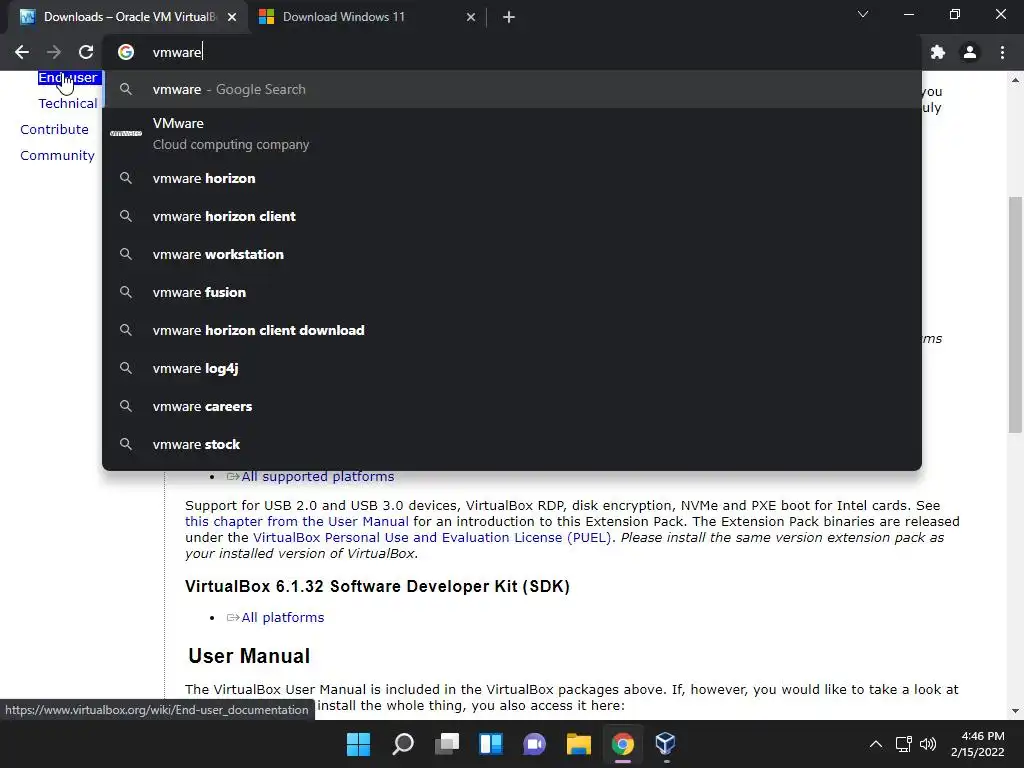Show hidden system tray icons
The height and width of the screenshot is (768, 1024).
tap(876, 744)
